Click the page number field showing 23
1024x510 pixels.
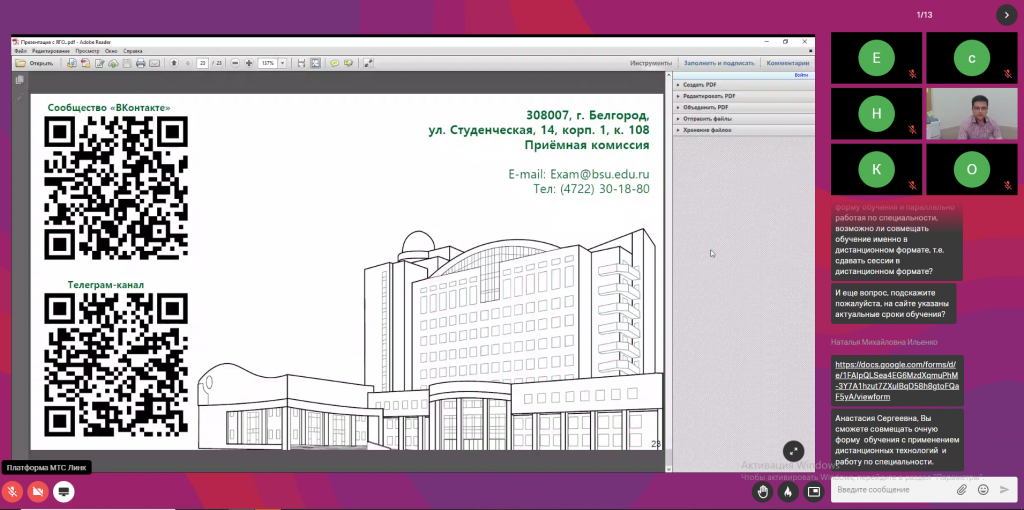pyautogui.click(x=202, y=63)
